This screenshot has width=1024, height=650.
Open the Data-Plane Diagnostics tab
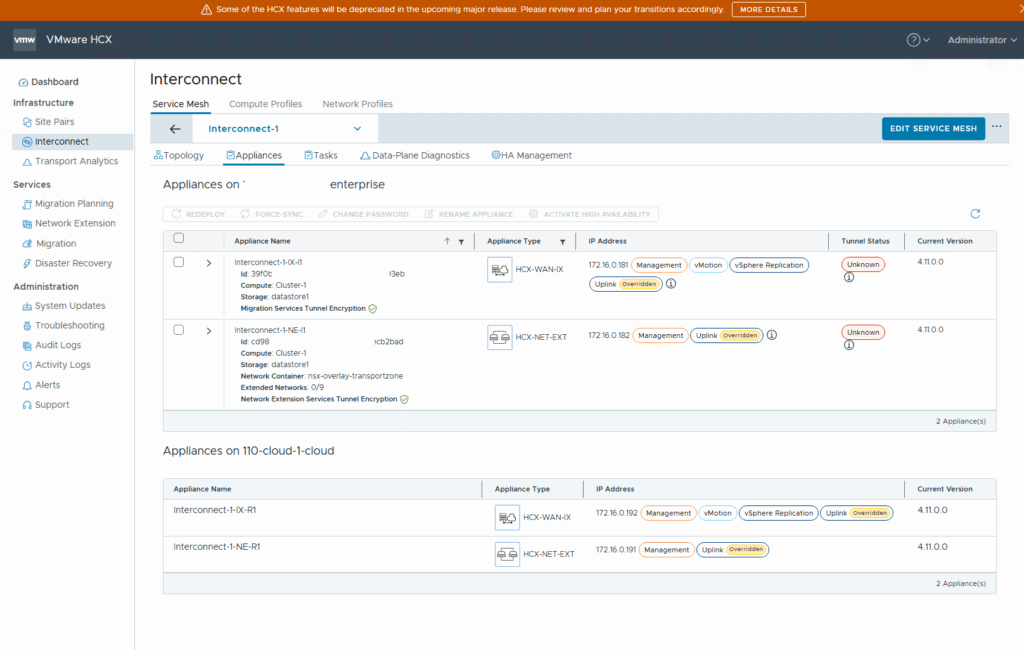[414, 155]
